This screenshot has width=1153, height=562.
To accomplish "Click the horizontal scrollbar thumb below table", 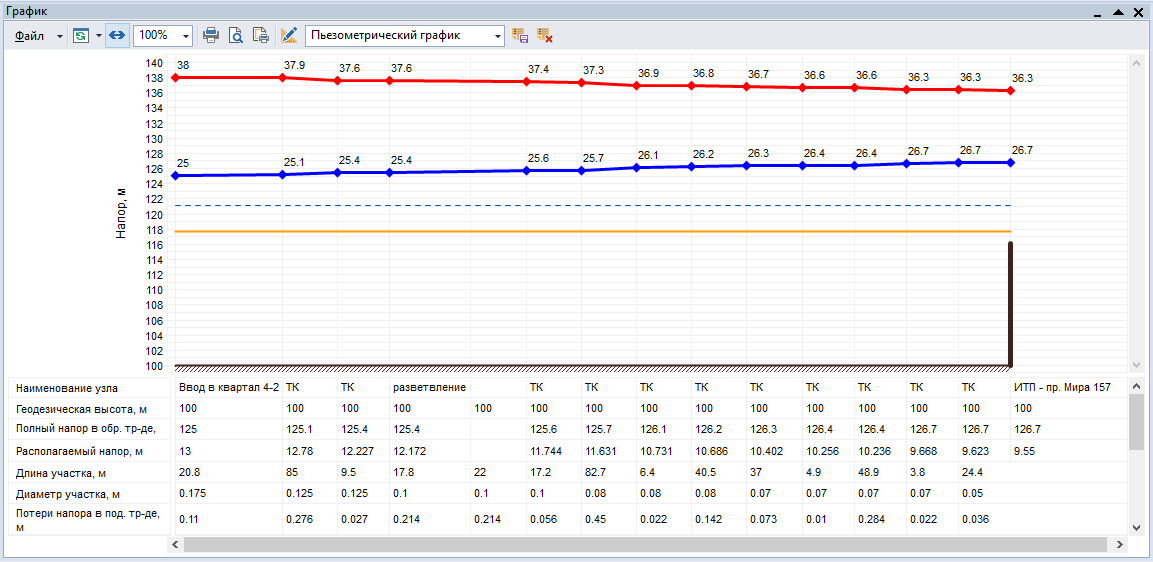I will pyautogui.click(x=645, y=544).
